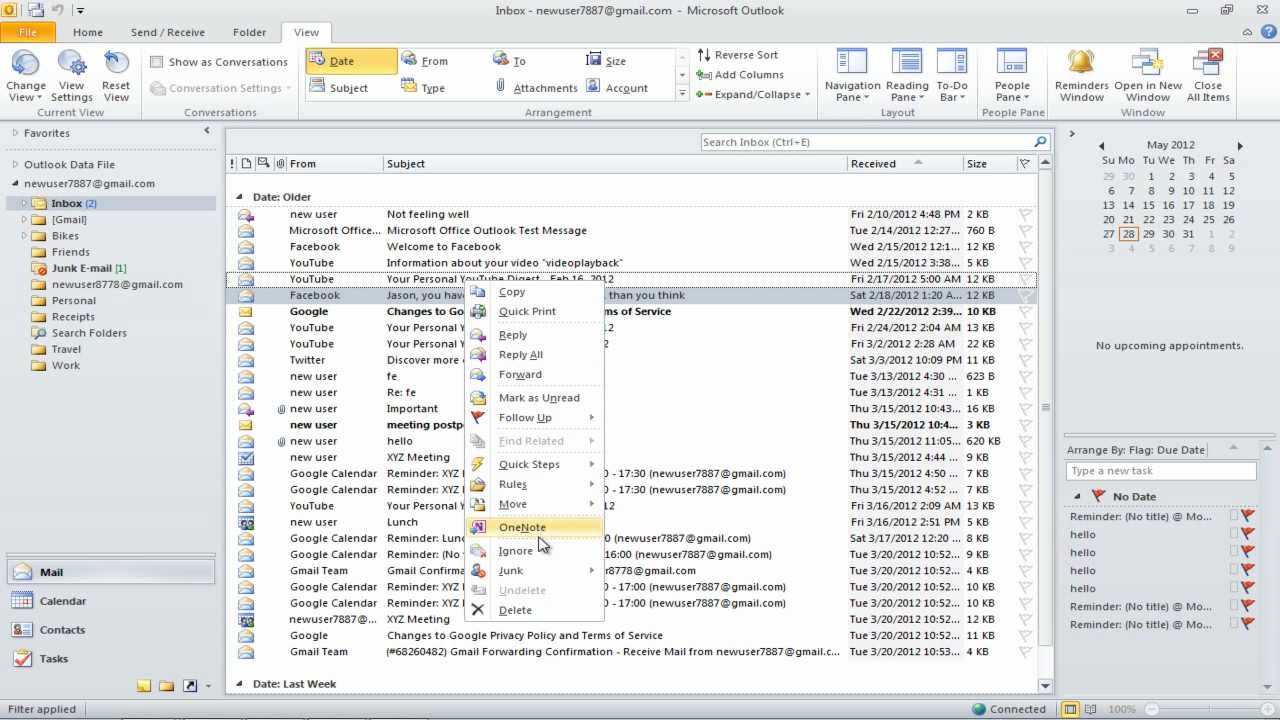
Task: Collapse the 'Date: Last Week' group
Action: click(x=239, y=684)
